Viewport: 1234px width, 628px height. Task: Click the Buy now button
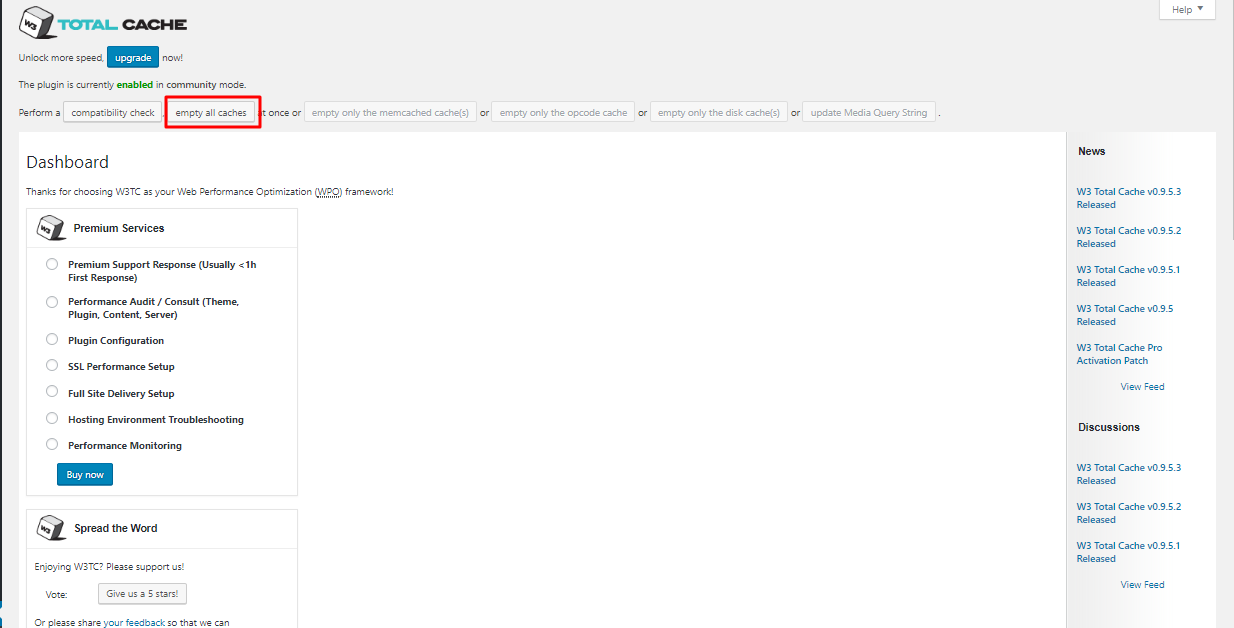85,475
